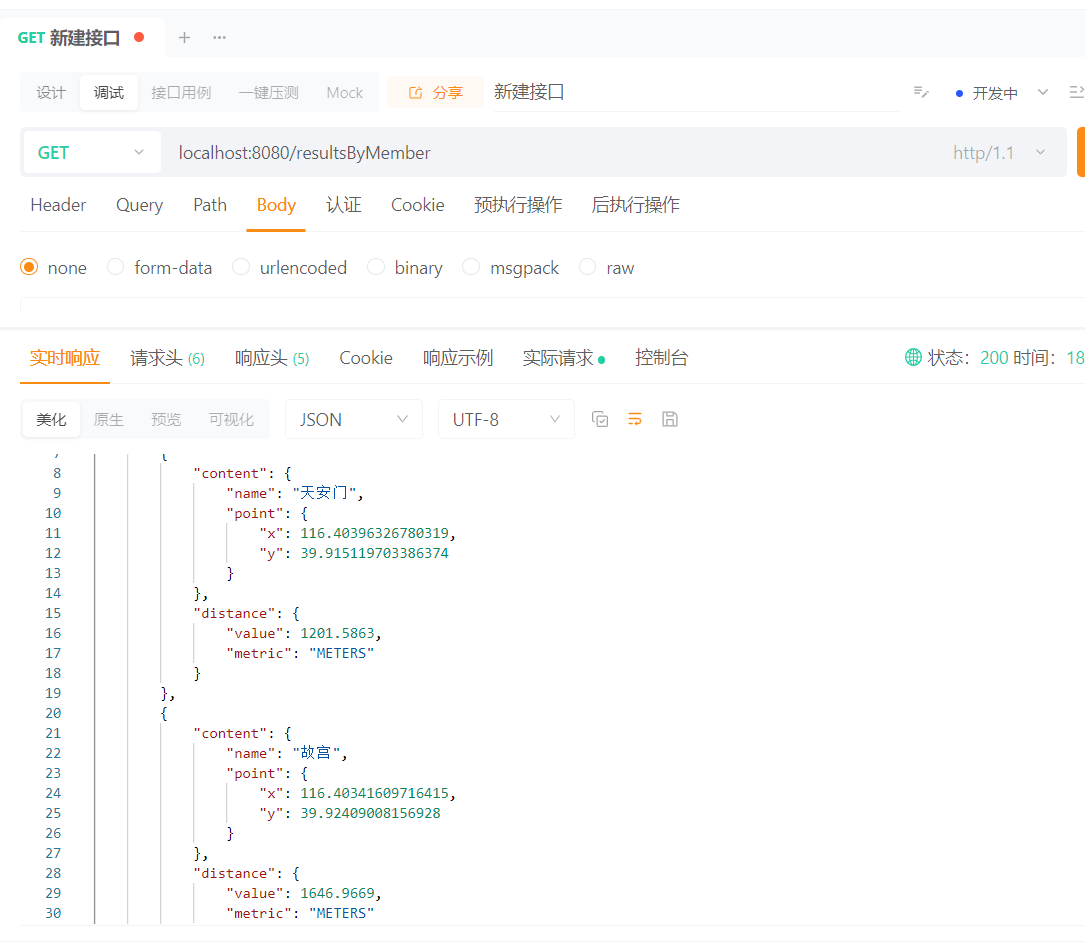The height and width of the screenshot is (949, 1085).
Task: Open a new tab with plus icon
Action: [x=184, y=38]
